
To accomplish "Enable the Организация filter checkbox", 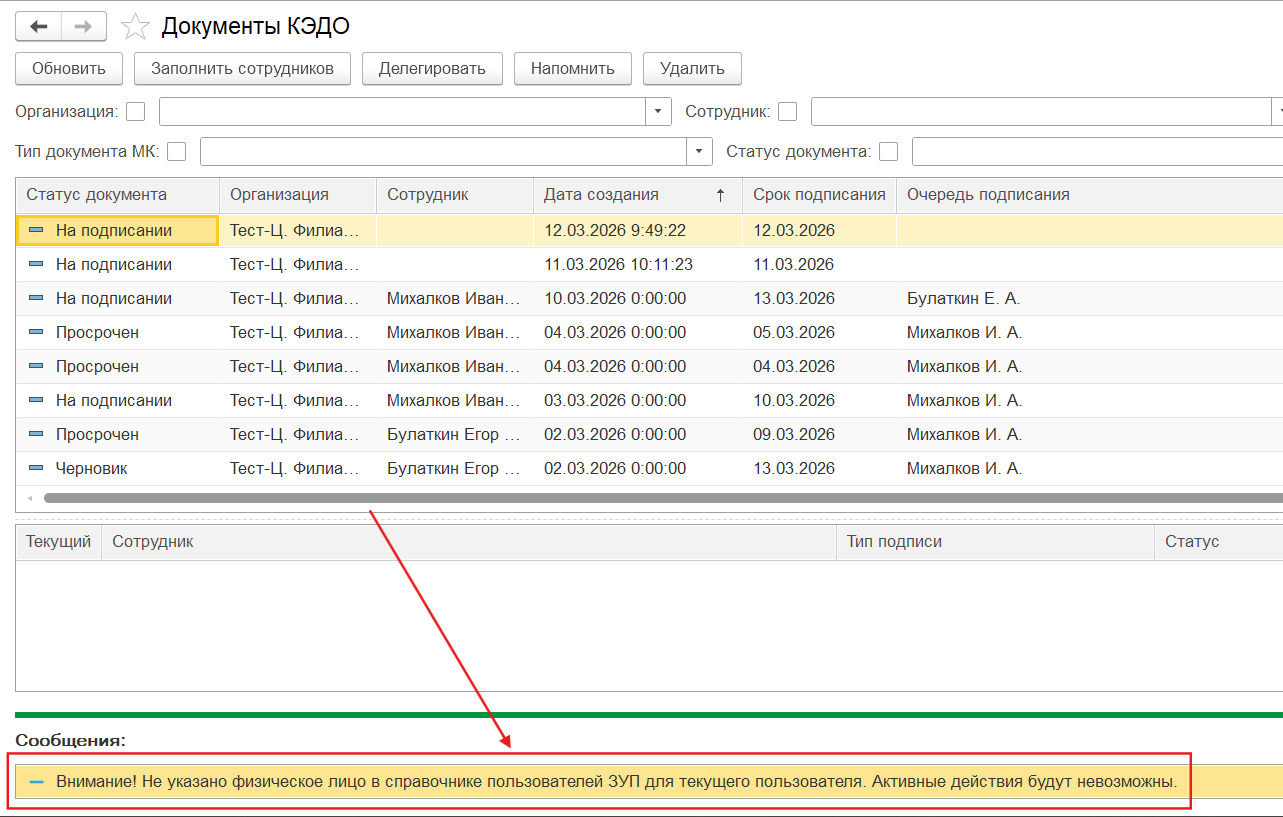I will pyautogui.click(x=135, y=111).
